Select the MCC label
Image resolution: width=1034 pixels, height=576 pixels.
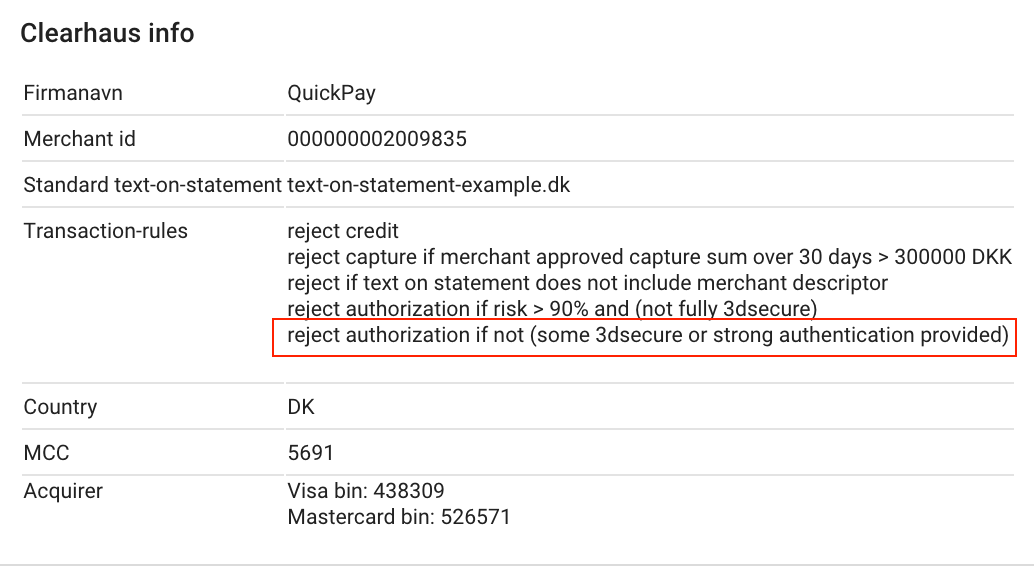[x=46, y=453]
